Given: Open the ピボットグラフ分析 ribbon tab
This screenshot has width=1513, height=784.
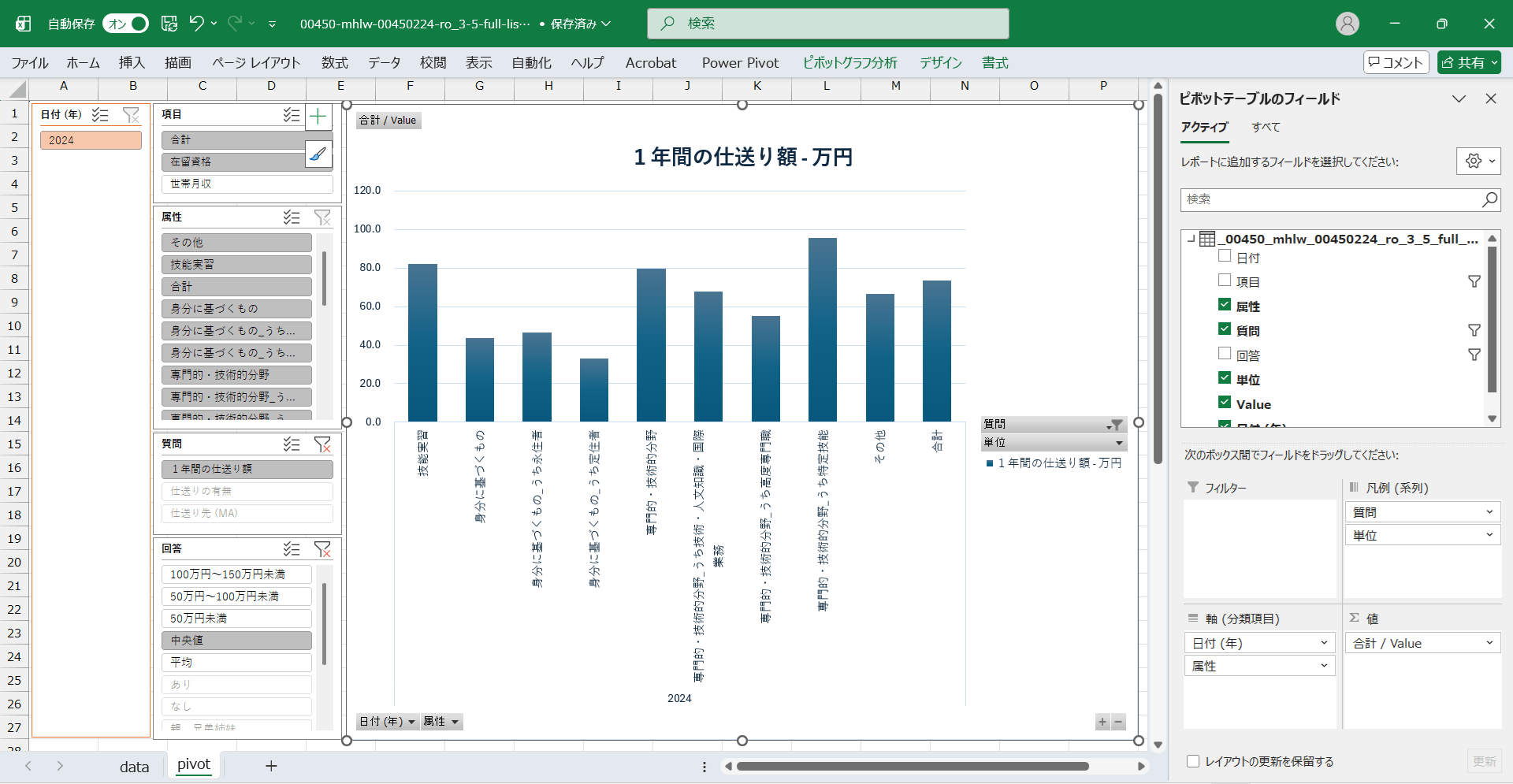Looking at the screenshot, I should click(849, 63).
